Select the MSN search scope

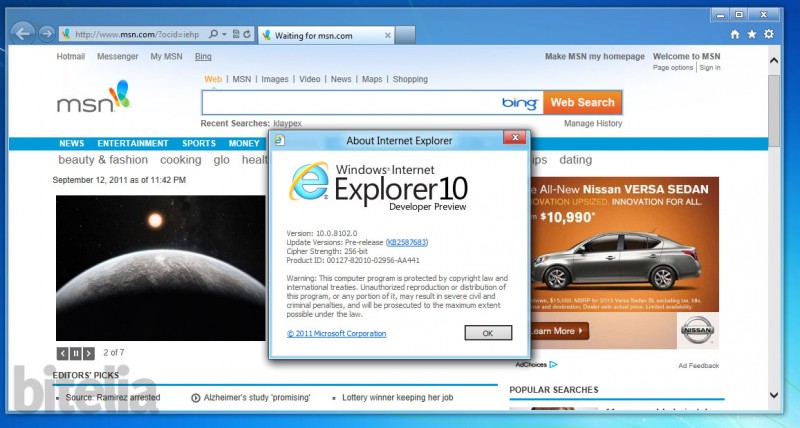[x=242, y=79]
